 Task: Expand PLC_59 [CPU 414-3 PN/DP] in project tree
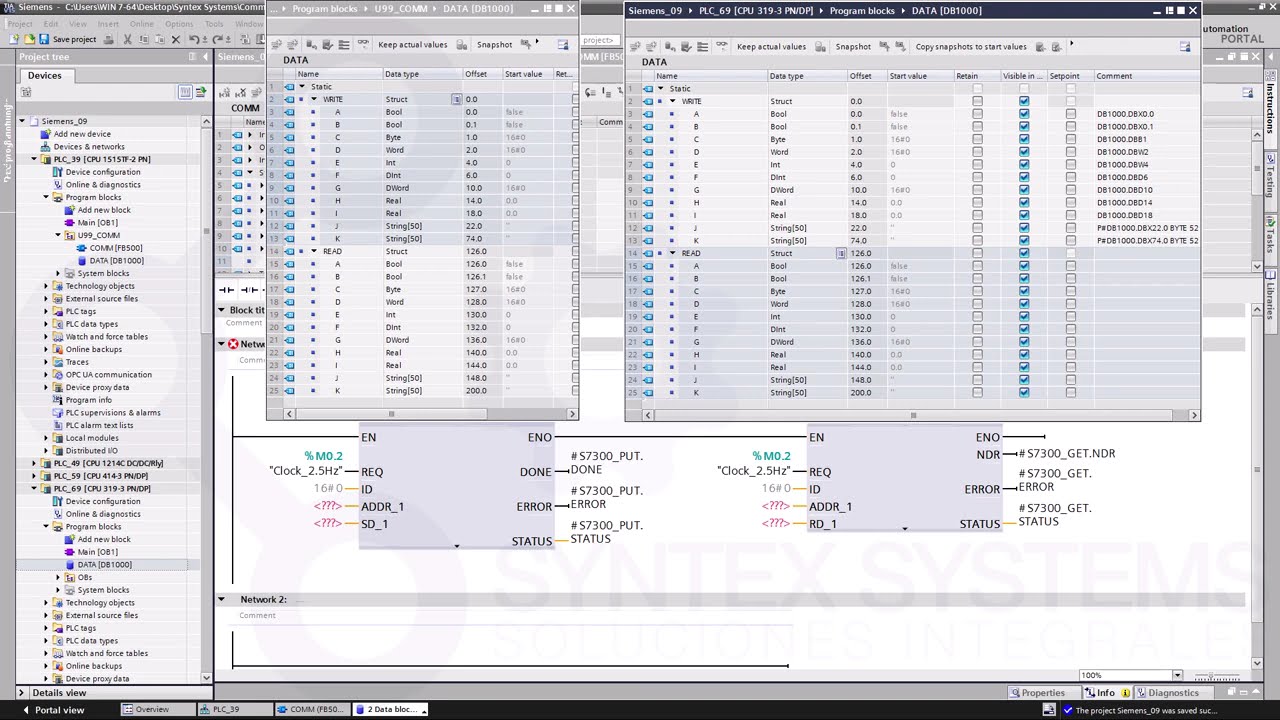33,476
